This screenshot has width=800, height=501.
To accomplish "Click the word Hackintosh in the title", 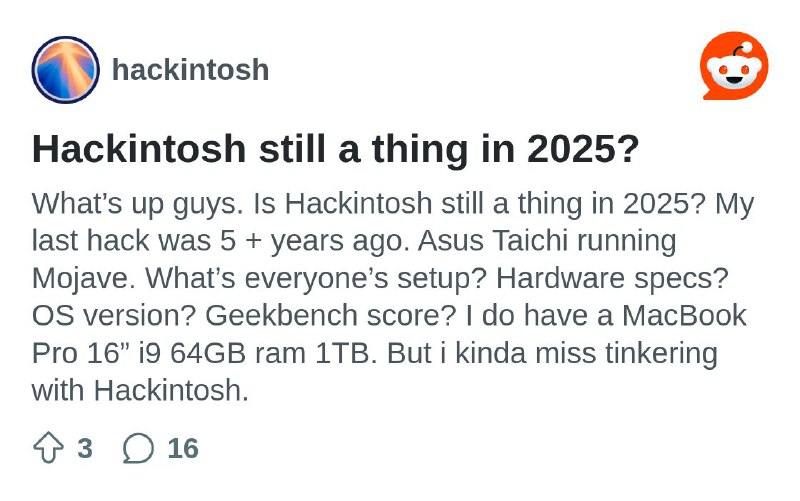I will coord(139,149).
